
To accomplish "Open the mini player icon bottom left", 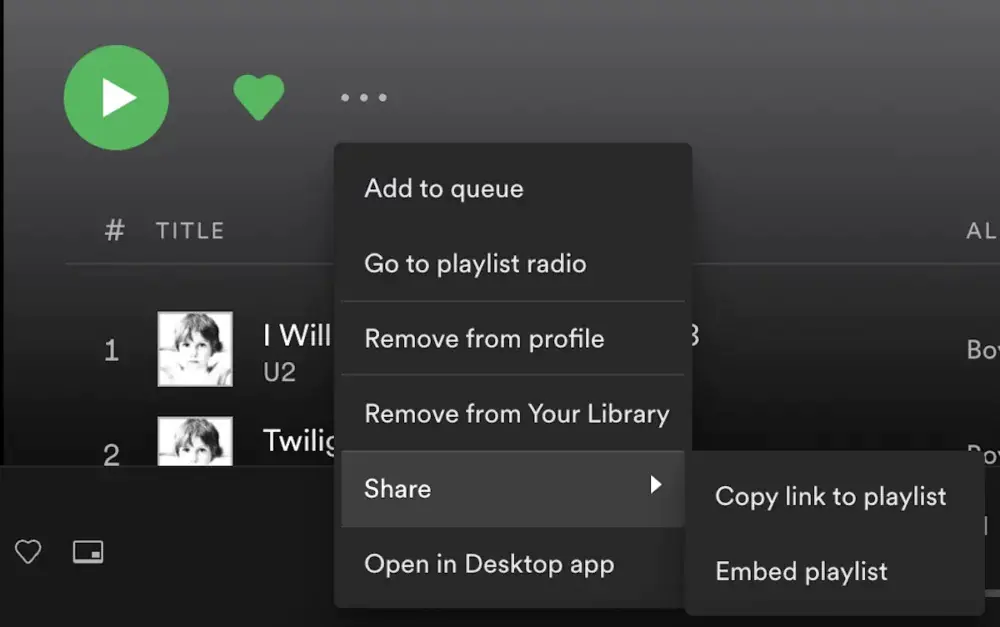I will (x=88, y=551).
